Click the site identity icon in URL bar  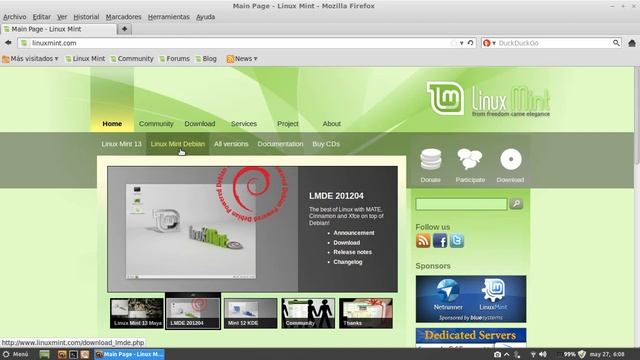point(24,43)
